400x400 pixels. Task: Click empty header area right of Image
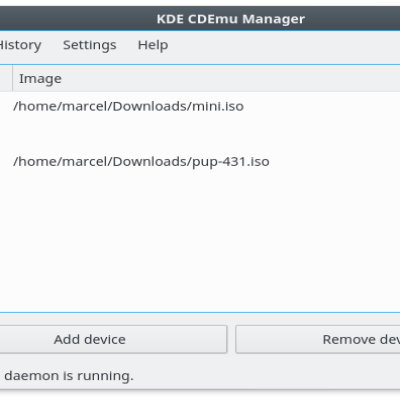tap(233, 79)
